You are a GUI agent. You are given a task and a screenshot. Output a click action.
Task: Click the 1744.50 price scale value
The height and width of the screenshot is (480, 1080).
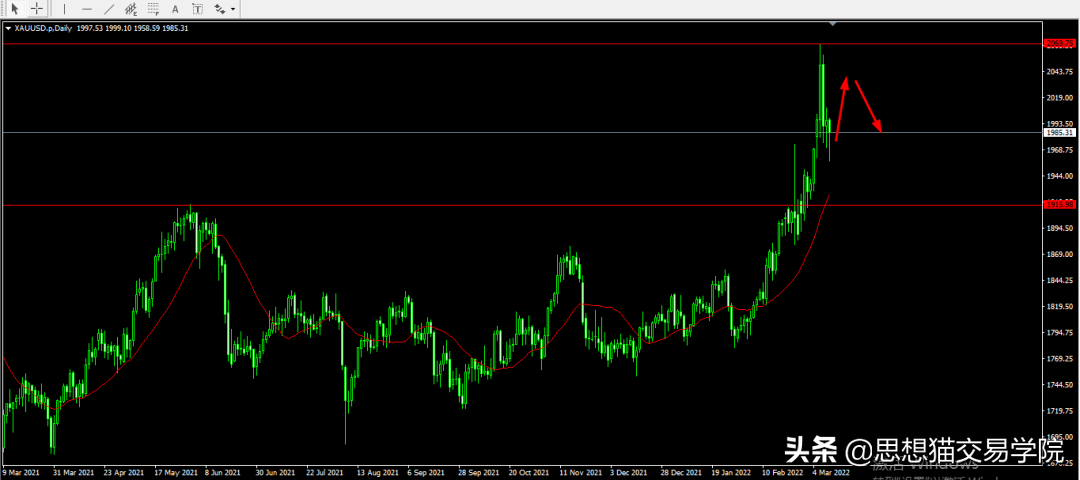tap(1060, 385)
